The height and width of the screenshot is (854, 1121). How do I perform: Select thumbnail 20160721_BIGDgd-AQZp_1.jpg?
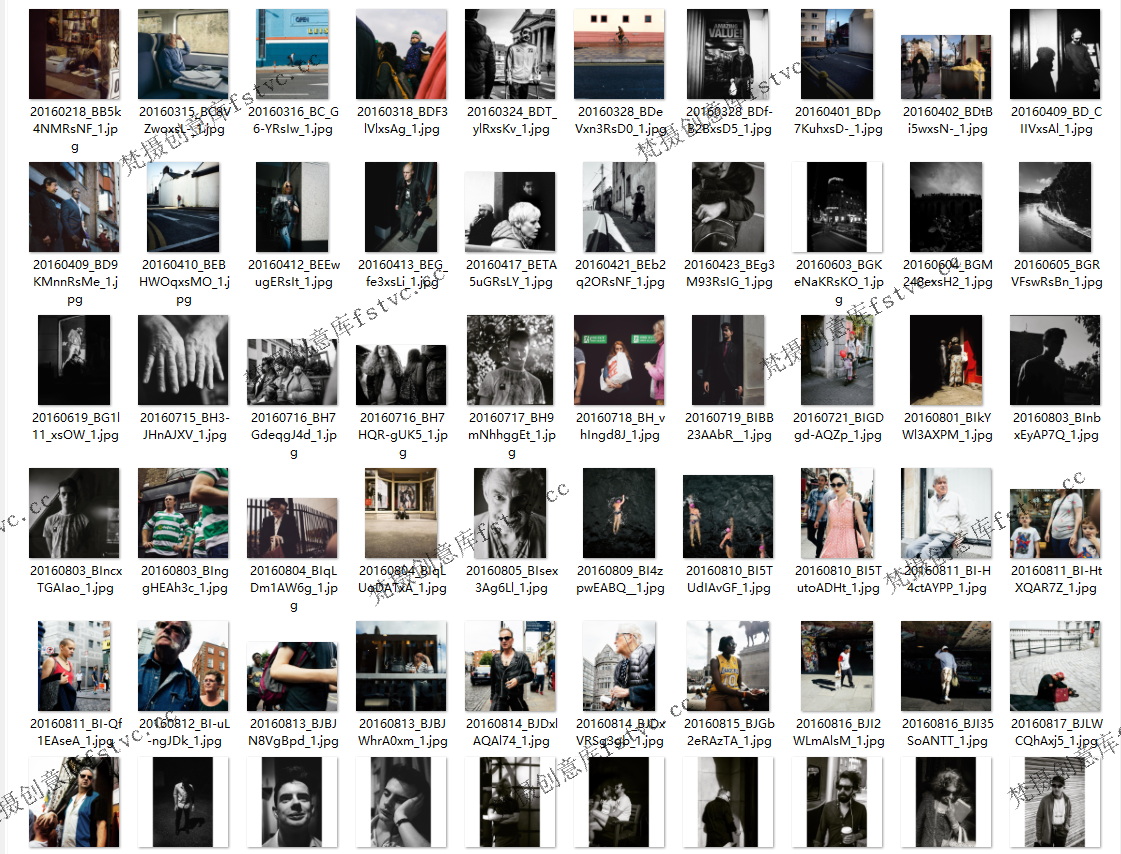pyautogui.click(x=837, y=360)
